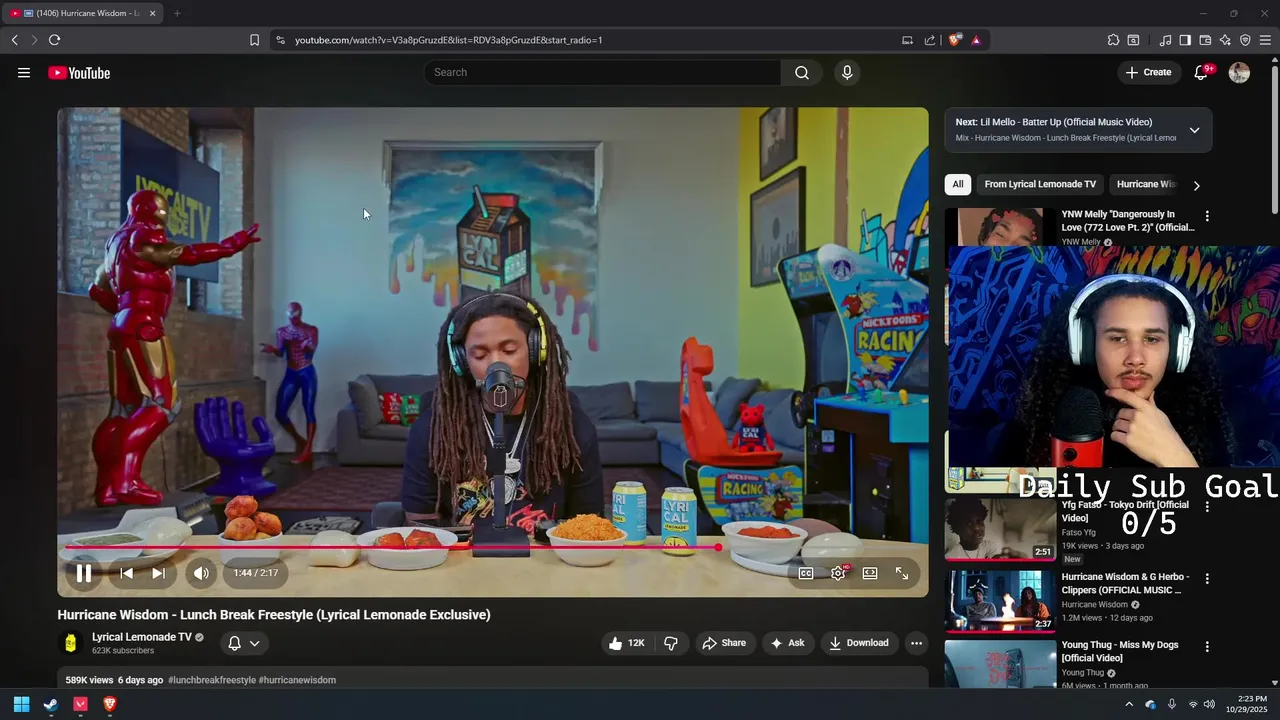The width and height of the screenshot is (1280, 720).
Task: Go to YouTube home via logo
Action: click(x=79, y=73)
